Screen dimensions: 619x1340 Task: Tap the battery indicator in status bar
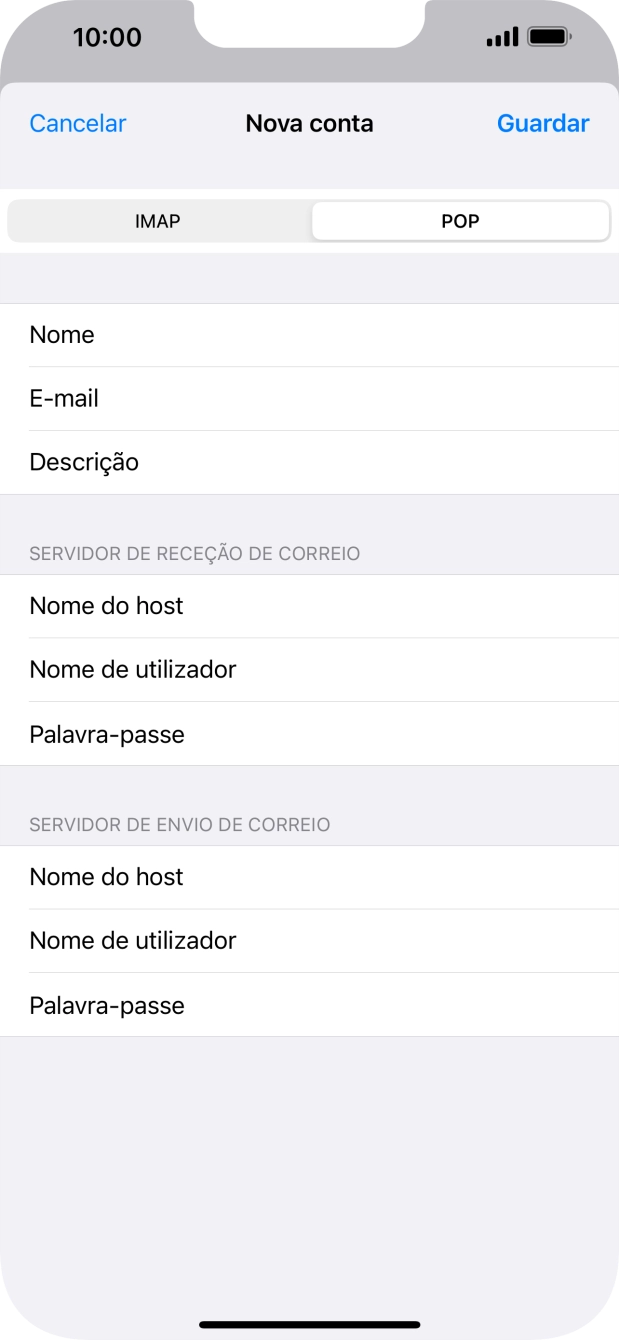(x=546, y=37)
